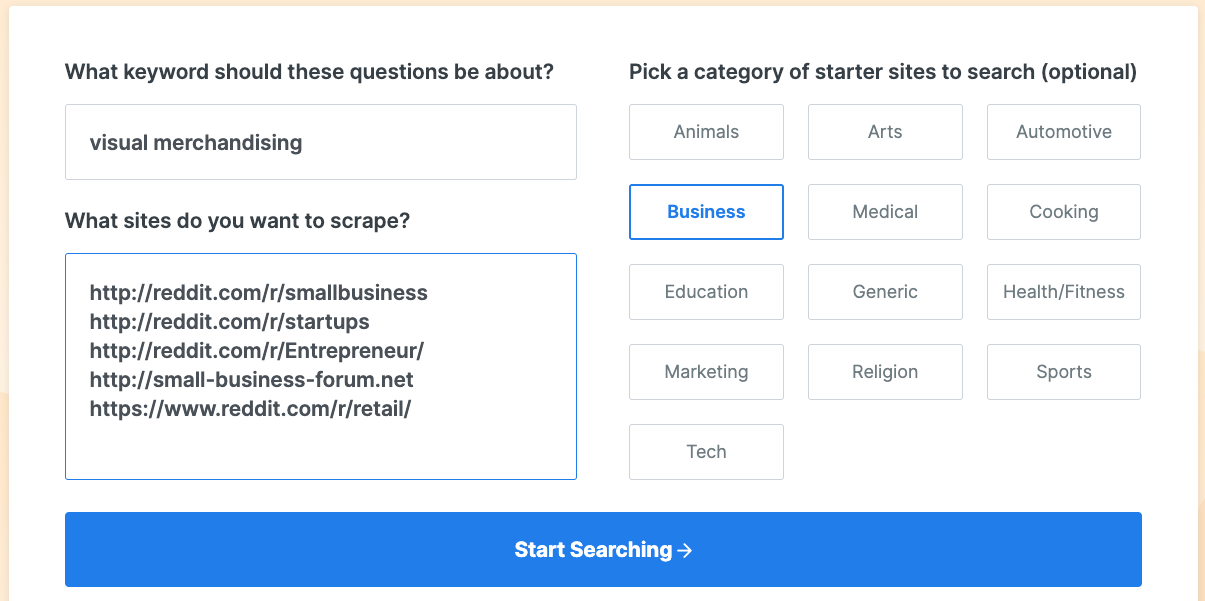Screen dimensions: 1205x601
Task: Choose the Sports category
Action: [x=1063, y=372]
